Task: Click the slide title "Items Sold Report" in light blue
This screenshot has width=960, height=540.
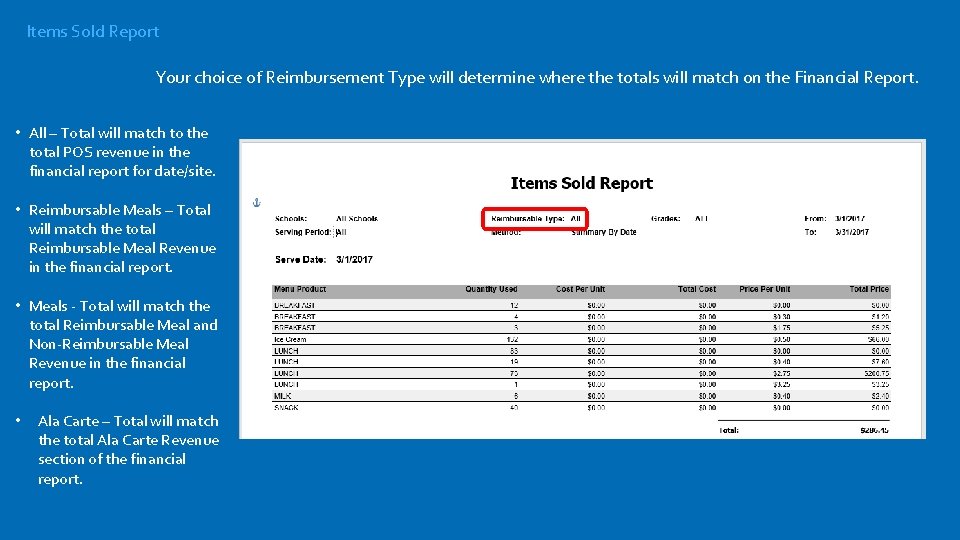Action: pyautogui.click(x=93, y=32)
